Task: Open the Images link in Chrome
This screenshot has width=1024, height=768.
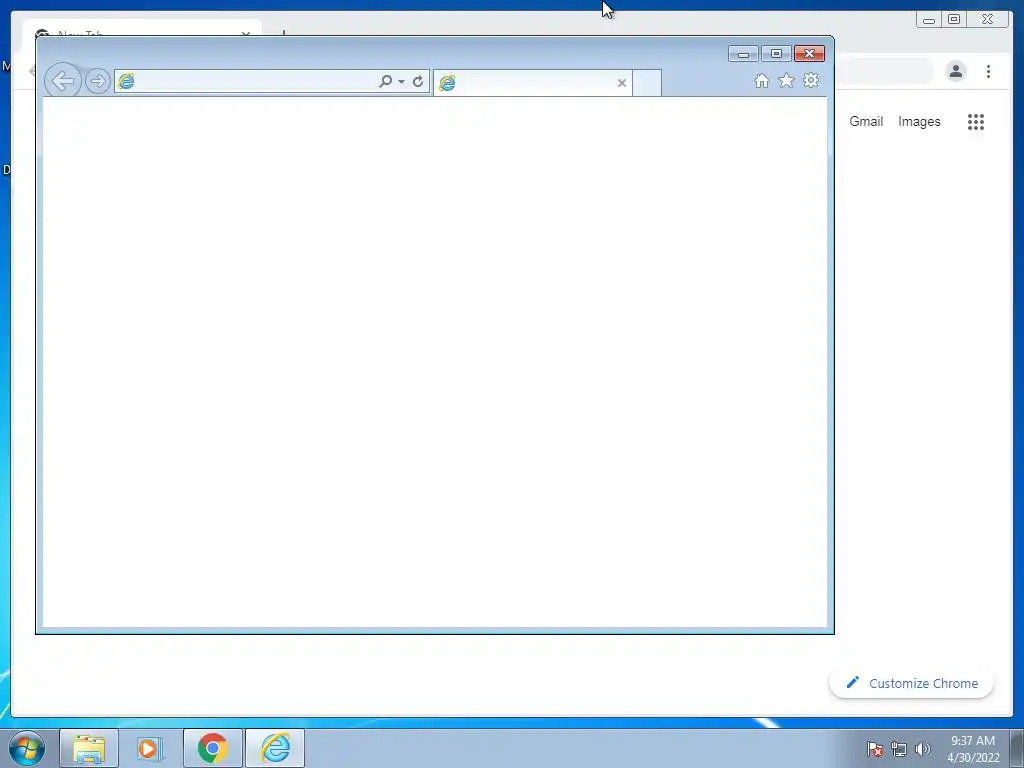Action: pos(919,121)
